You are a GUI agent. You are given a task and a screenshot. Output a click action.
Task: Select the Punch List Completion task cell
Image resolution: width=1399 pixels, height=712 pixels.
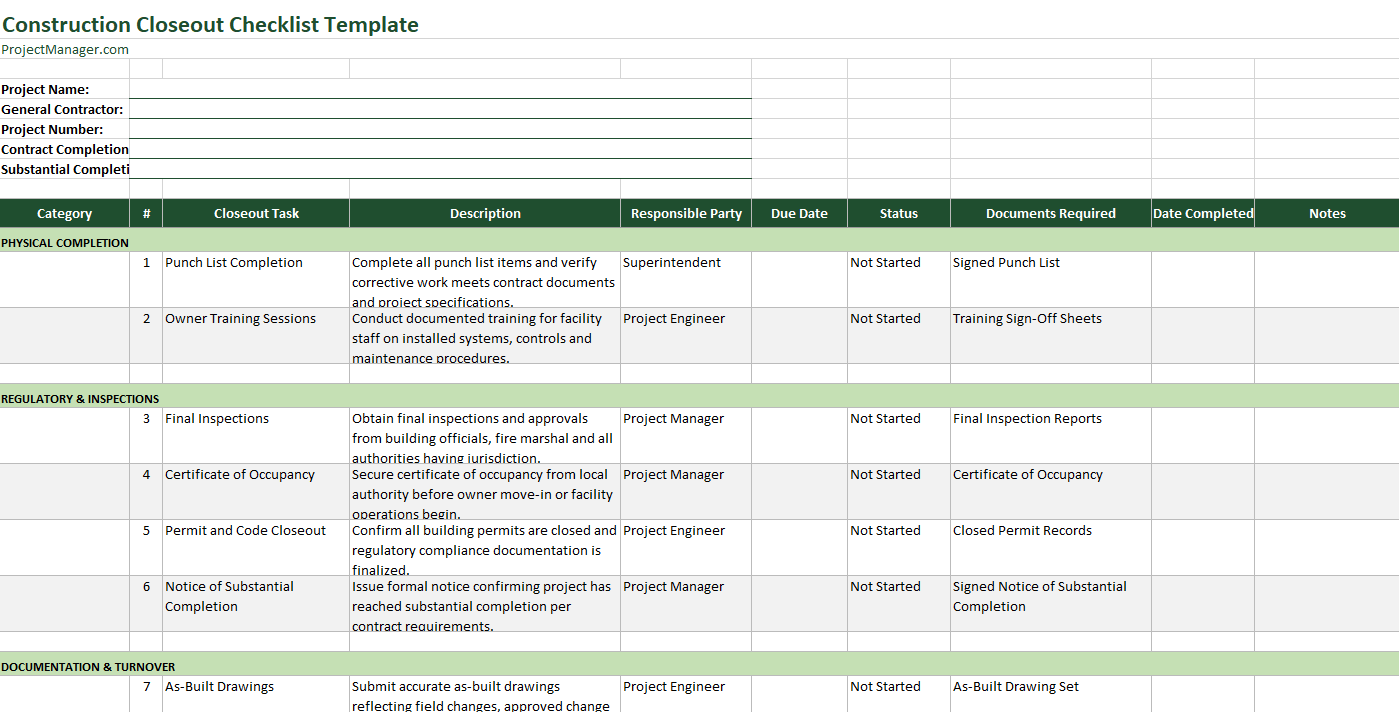click(256, 279)
